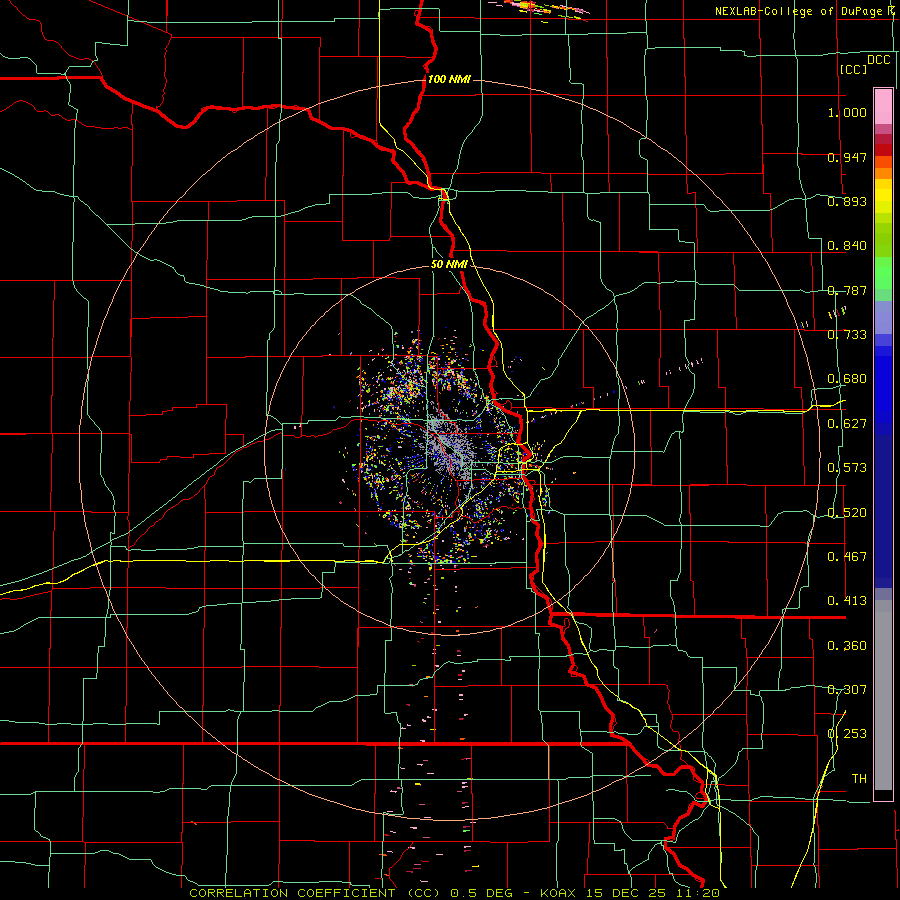Select the 0.840 scale value
The height and width of the screenshot is (900, 900).
pyautogui.click(x=847, y=246)
